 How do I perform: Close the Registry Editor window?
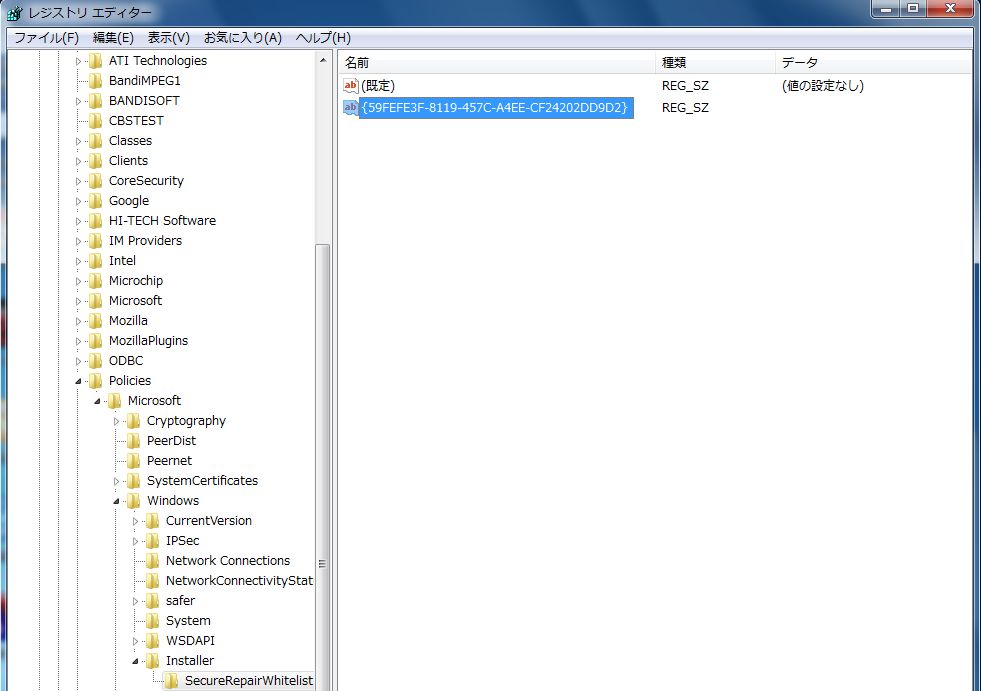[x=950, y=8]
